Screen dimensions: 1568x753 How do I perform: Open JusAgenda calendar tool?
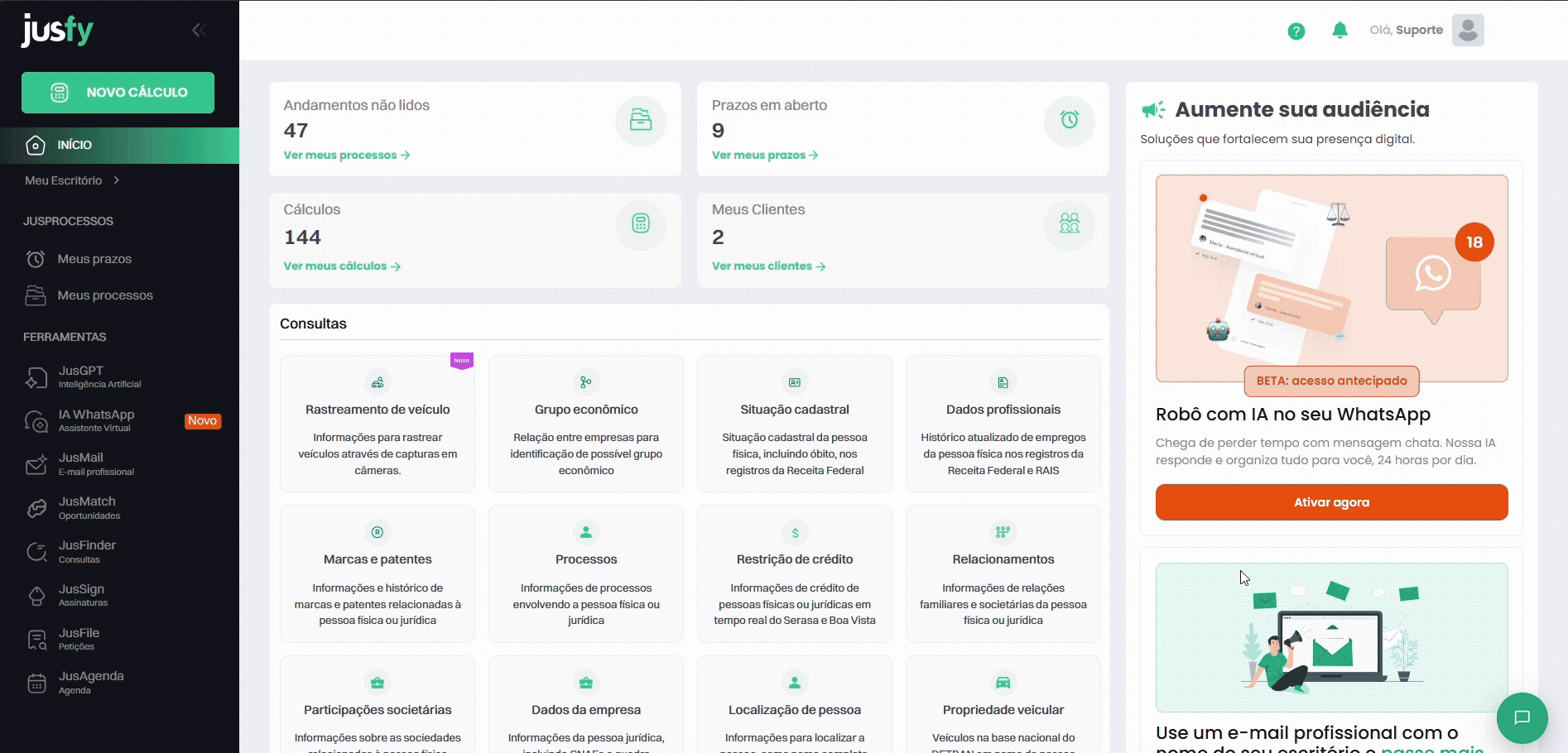[x=90, y=683]
